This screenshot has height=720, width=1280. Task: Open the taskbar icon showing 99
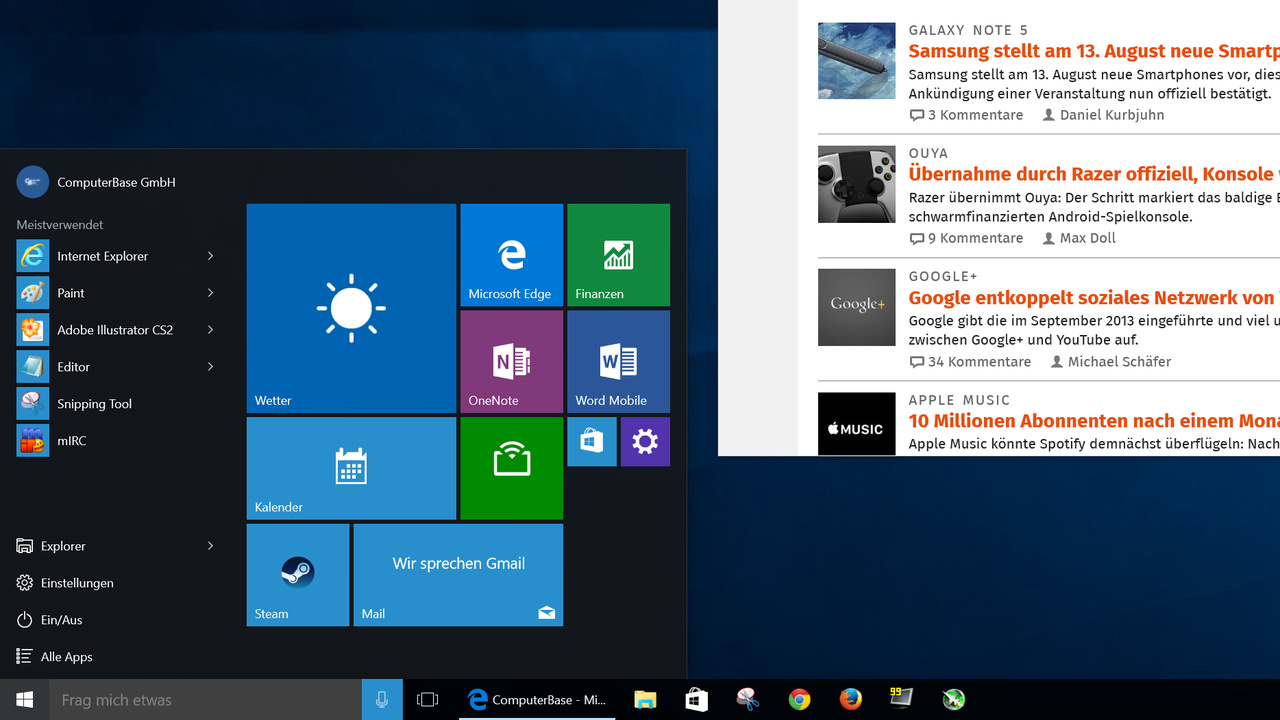(x=901, y=699)
